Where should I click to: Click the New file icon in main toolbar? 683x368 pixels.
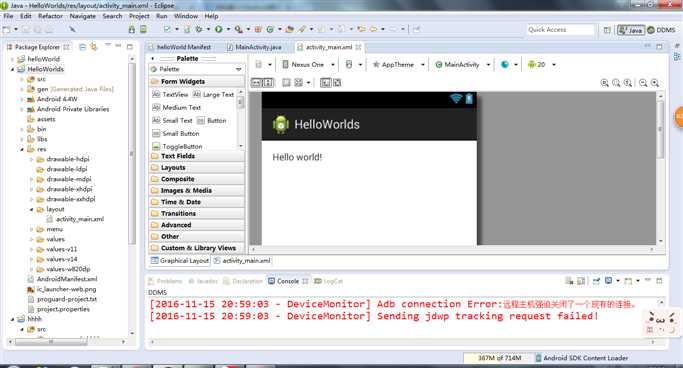click(x=7, y=29)
